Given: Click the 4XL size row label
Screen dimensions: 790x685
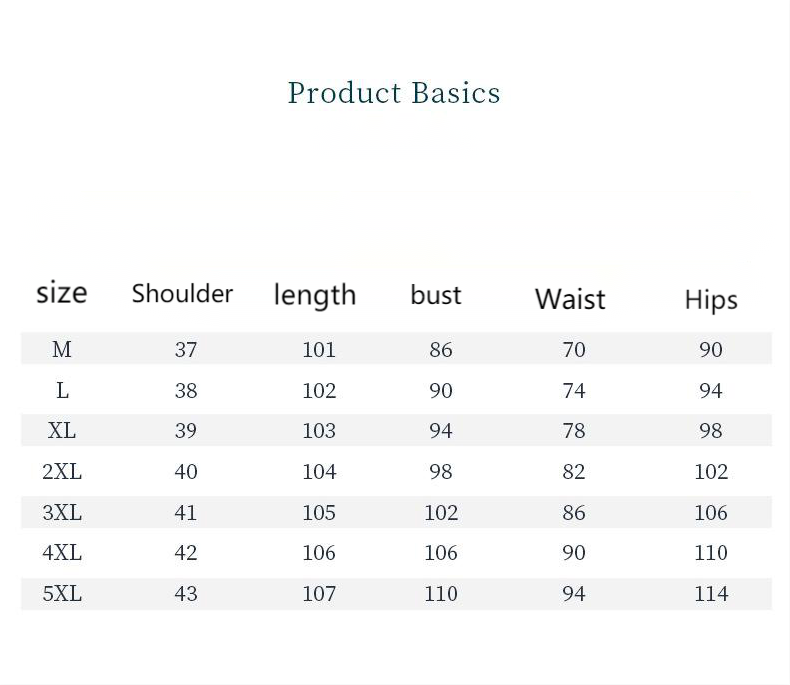Looking at the screenshot, I should (x=62, y=553).
